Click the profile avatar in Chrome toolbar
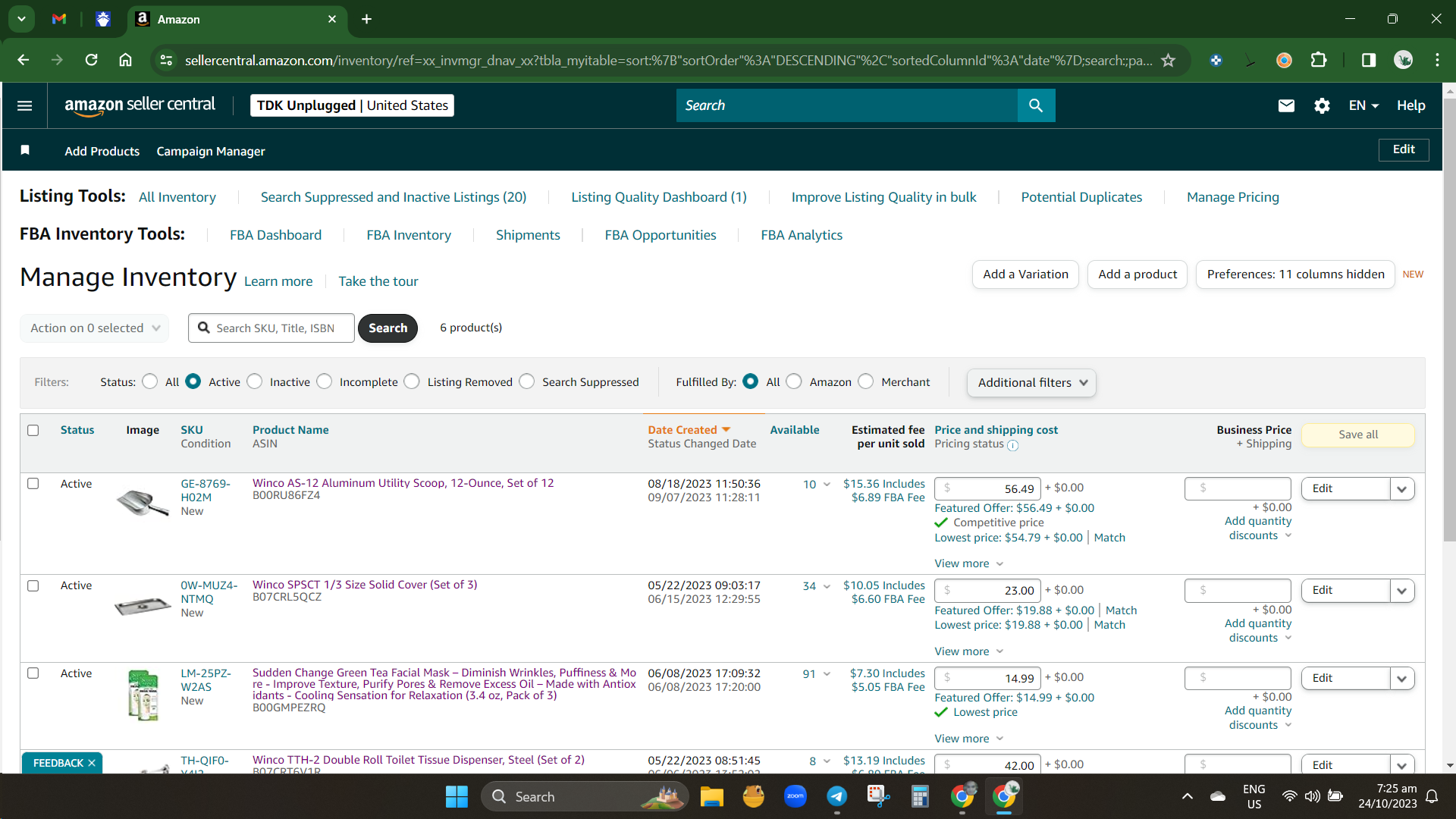The width and height of the screenshot is (1456, 819). (1403, 60)
